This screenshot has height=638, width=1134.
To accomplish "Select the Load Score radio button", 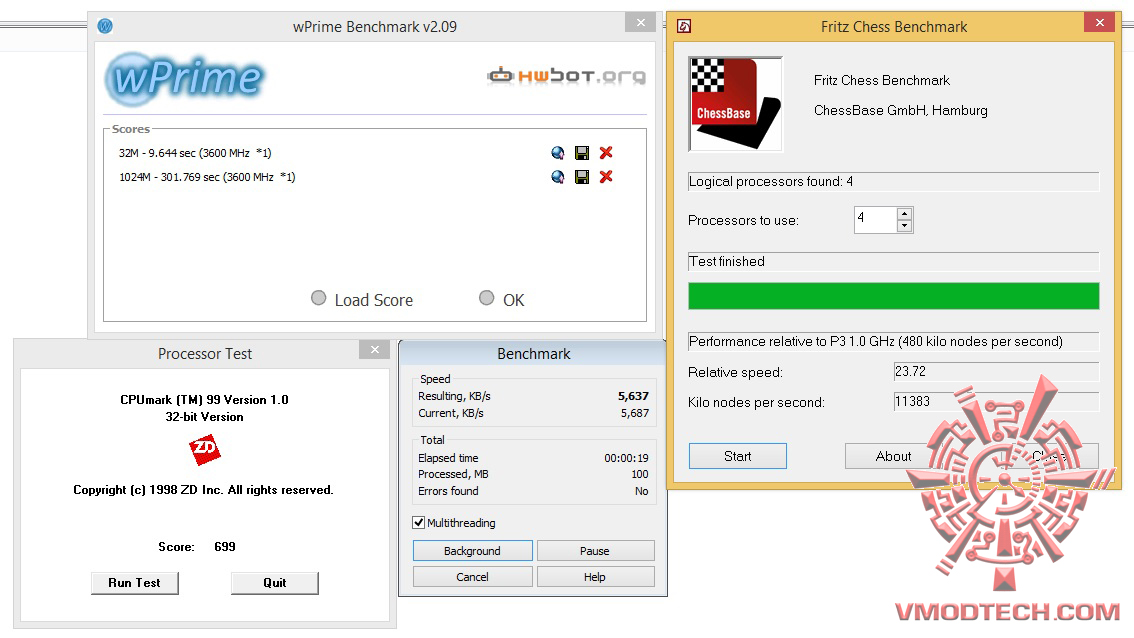I will 318,298.
